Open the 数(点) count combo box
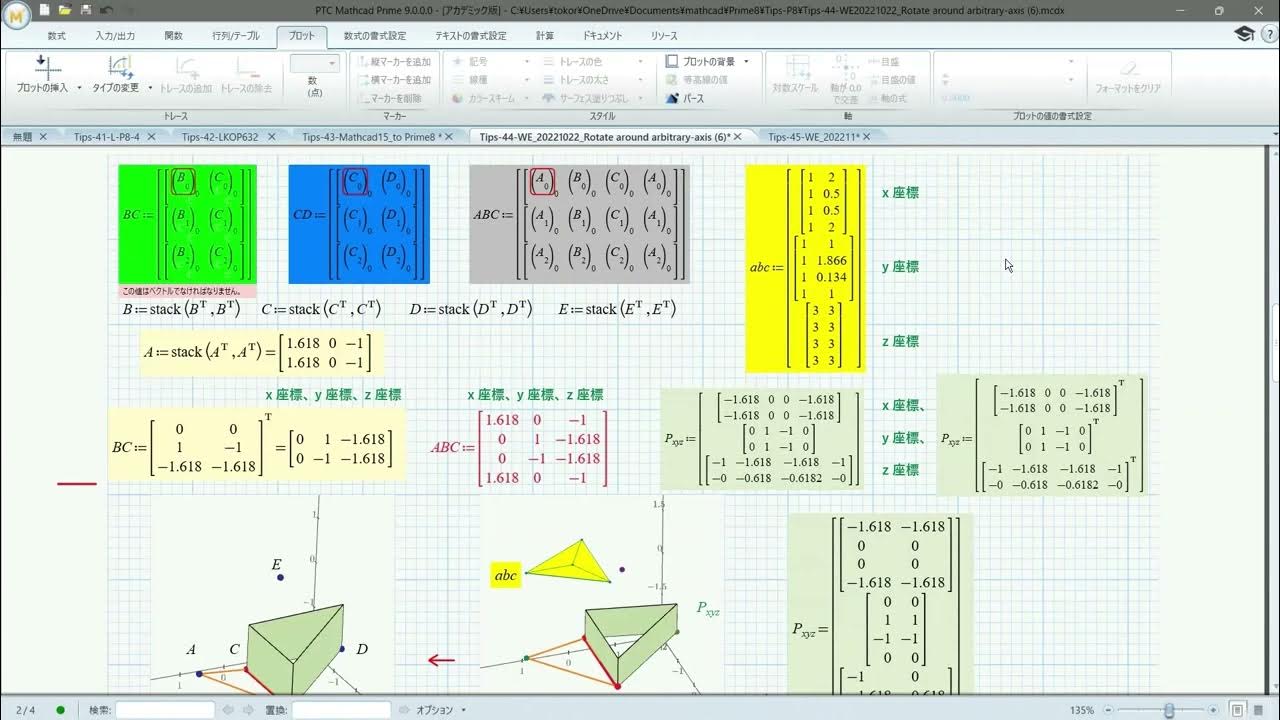 (315, 62)
